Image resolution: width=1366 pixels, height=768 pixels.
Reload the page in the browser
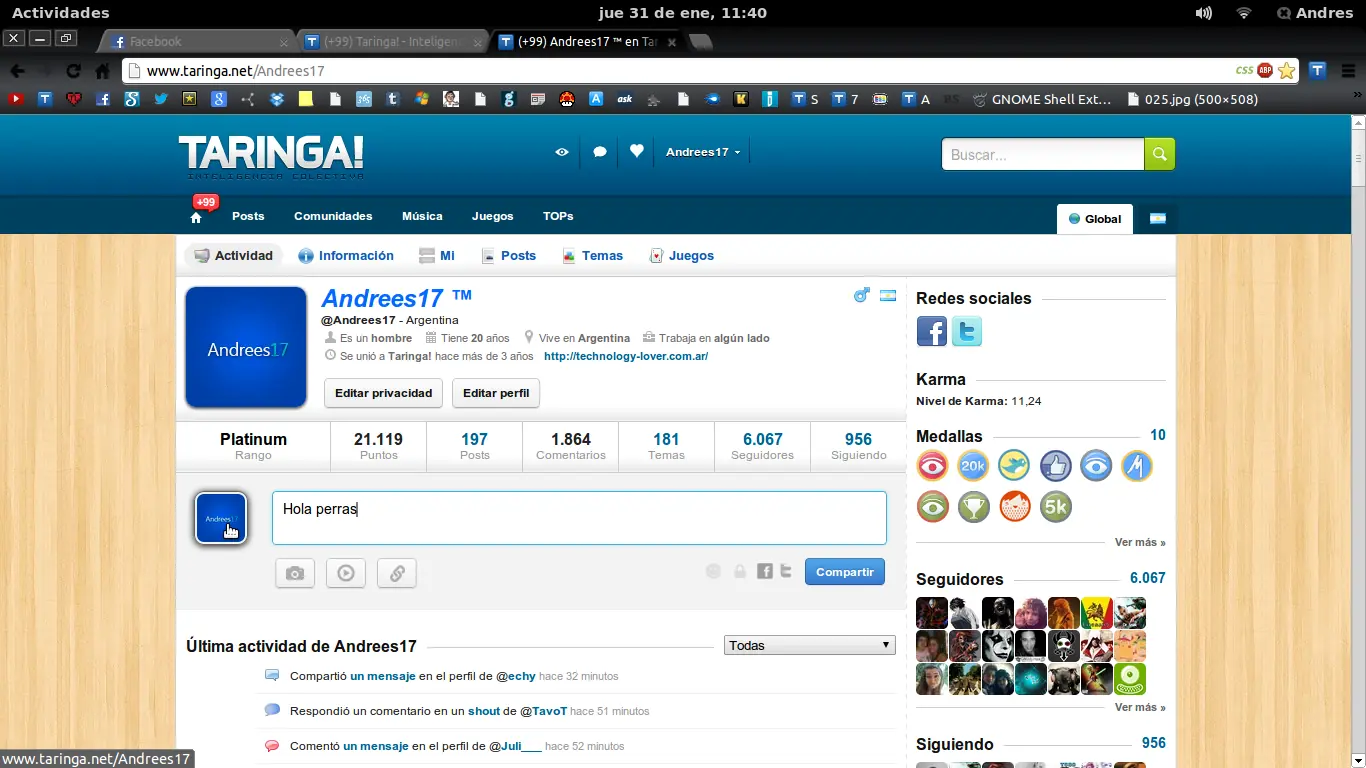coord(73,71)
